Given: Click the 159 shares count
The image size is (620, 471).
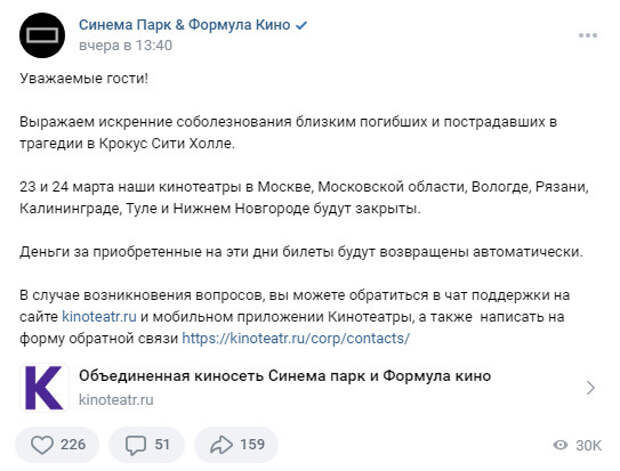Looking at the screenshot, I should pos(252,445).
